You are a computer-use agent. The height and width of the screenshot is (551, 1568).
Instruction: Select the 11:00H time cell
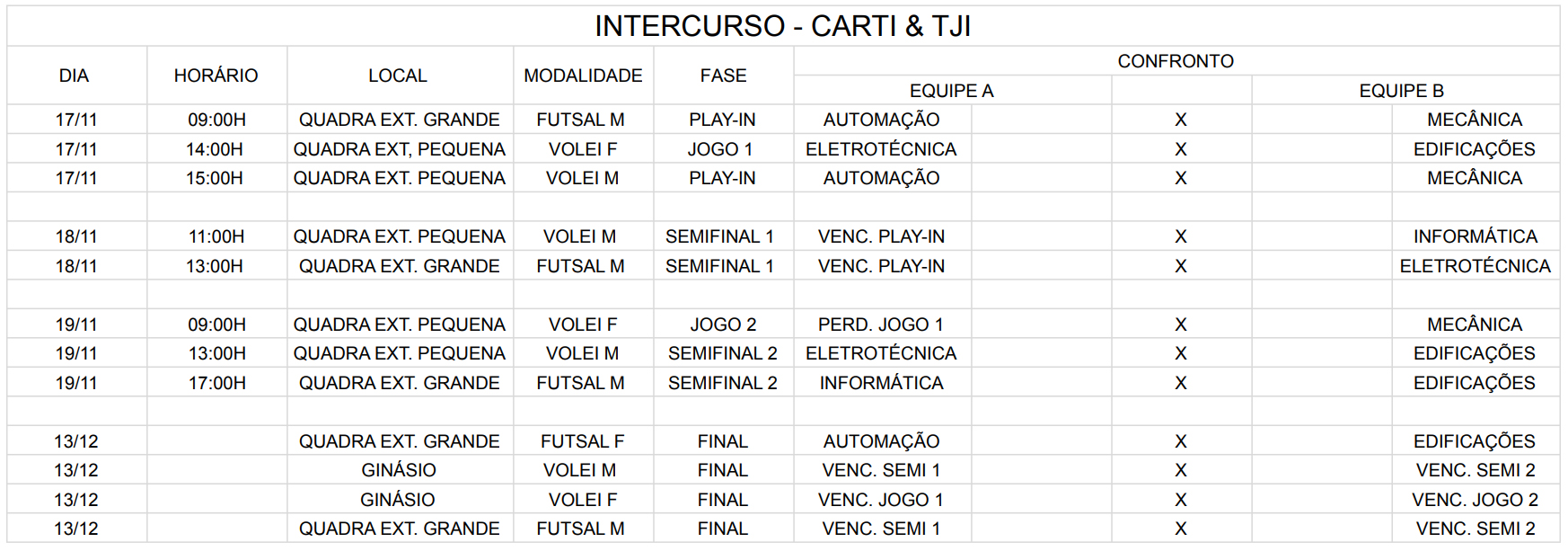tap(216, 236)
